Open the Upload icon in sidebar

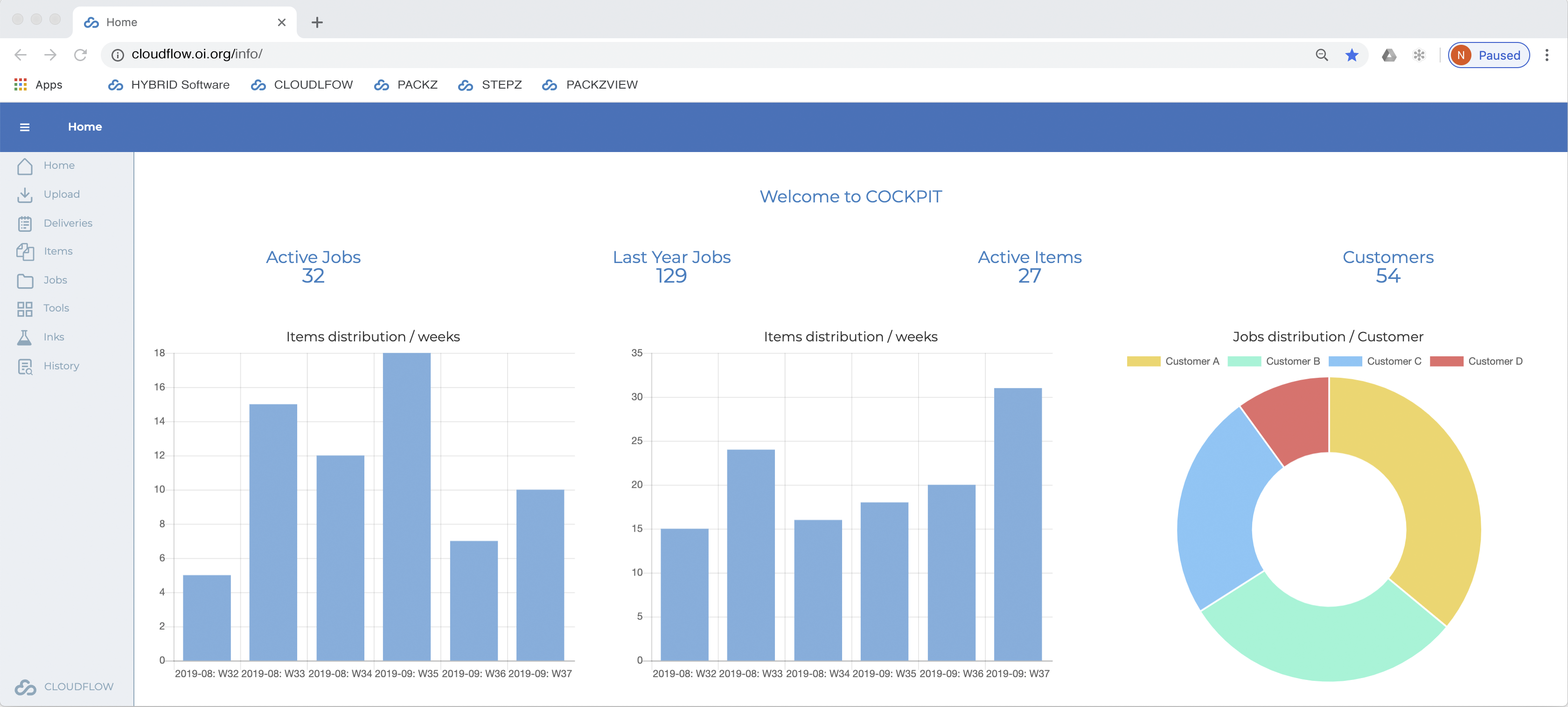click(24, 194)
